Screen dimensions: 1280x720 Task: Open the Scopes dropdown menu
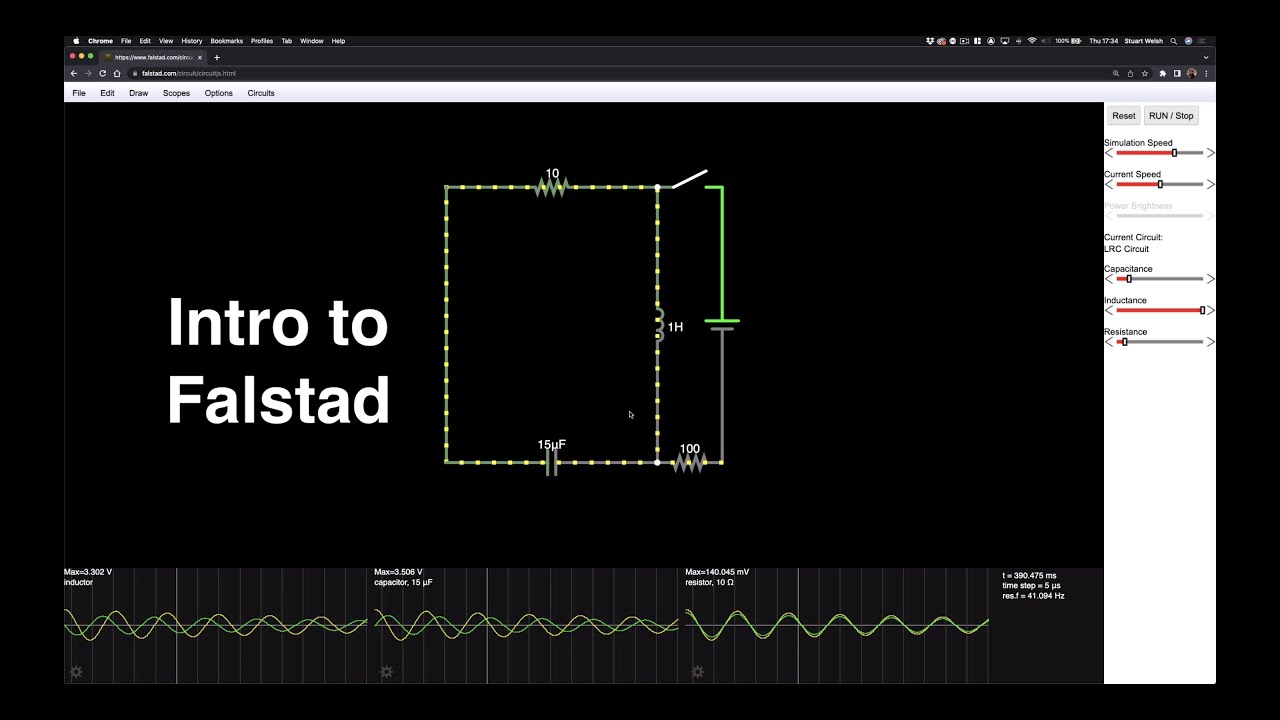point(176,93)
